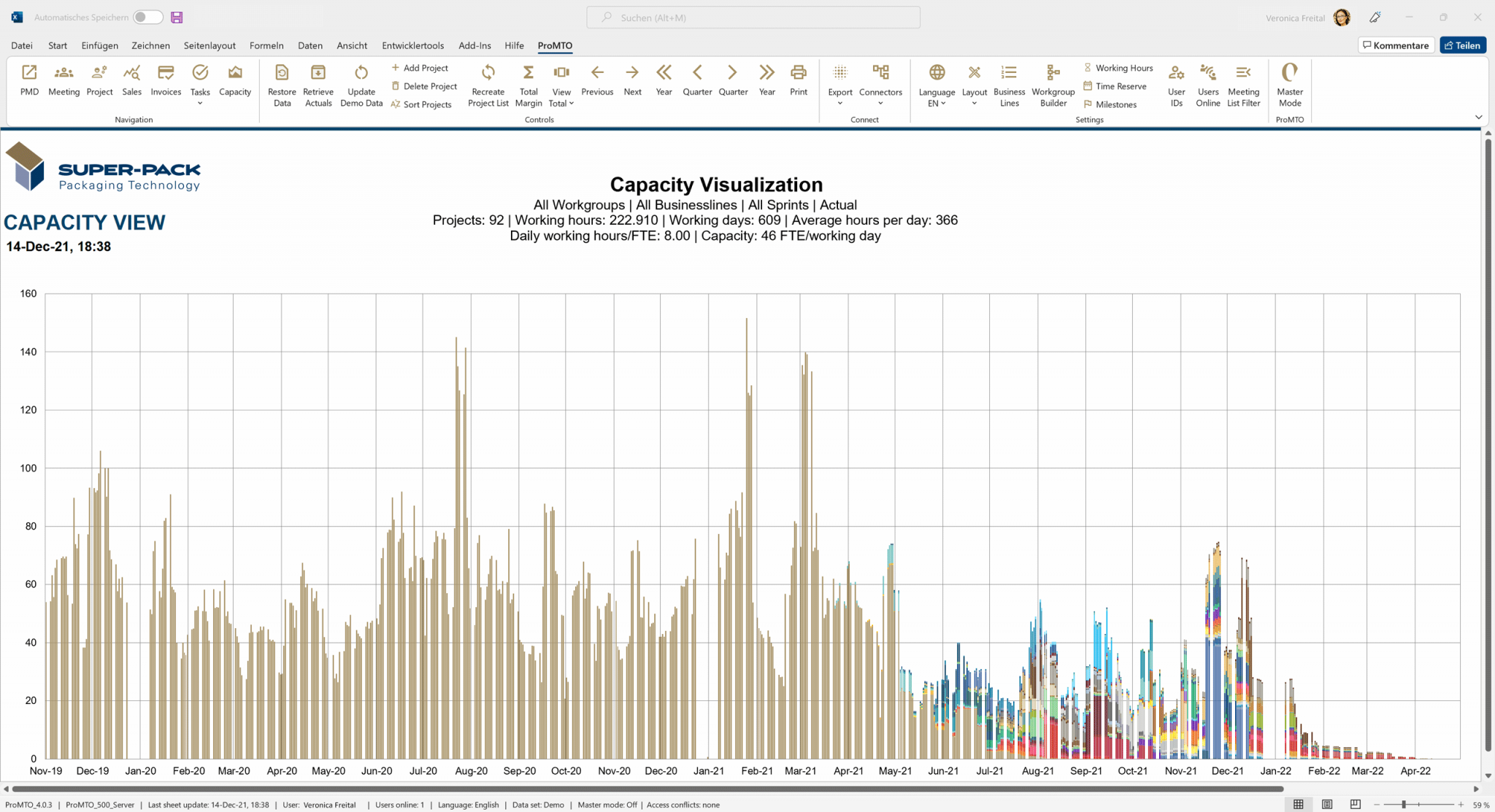Collapse the ribbon with the chevron
Image resolution: width=1495 pixels, height=812 pixels.
click(x=1478, y=117)
